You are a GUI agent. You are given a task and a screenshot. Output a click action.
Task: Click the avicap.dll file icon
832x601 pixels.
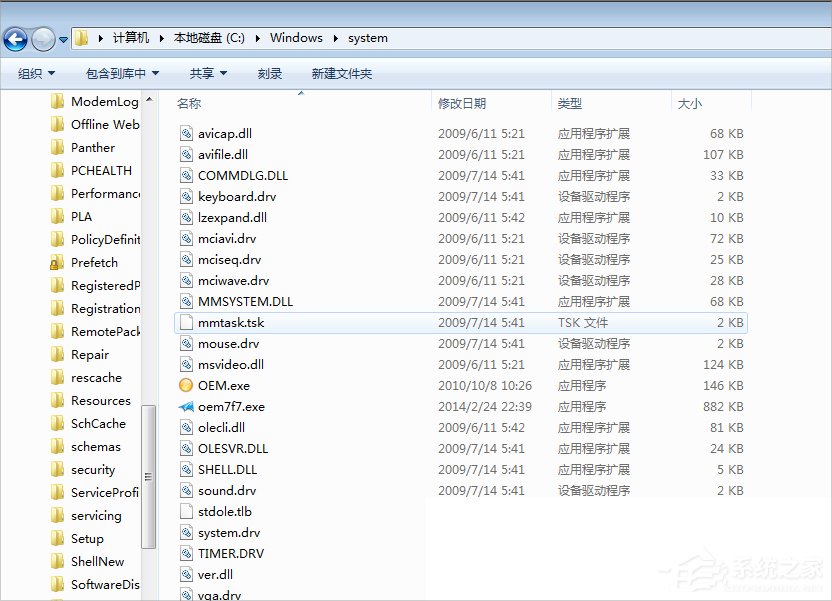(x=187, y=133)
